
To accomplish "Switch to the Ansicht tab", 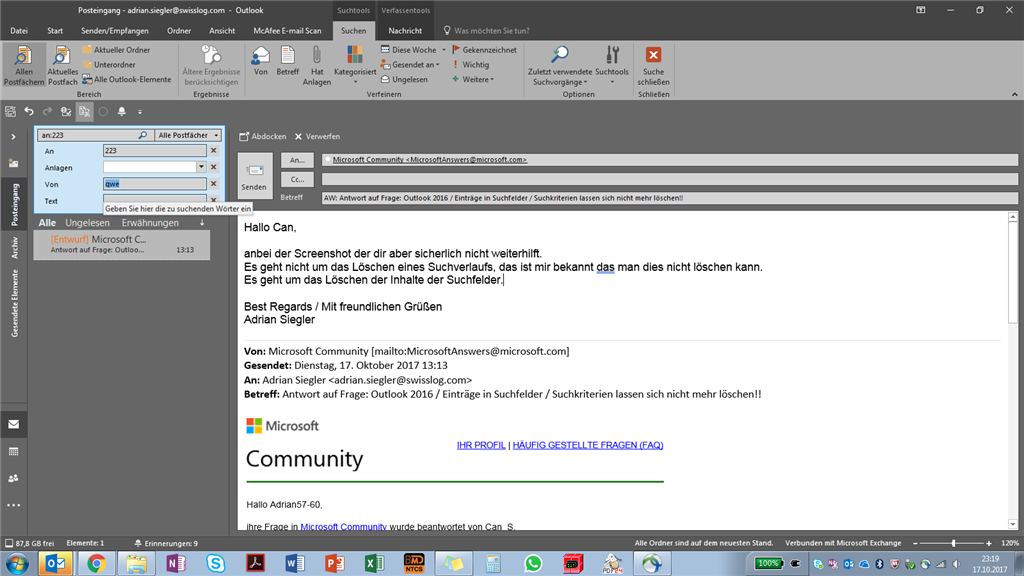I will (222, 31).
